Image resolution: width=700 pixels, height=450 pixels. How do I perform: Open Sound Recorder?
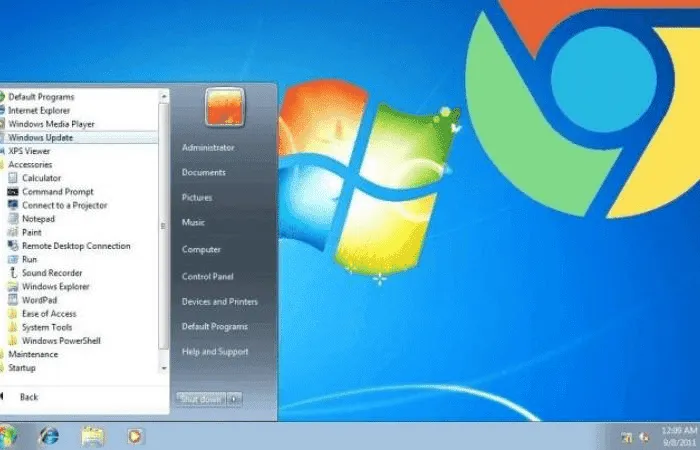click(x=52, y=272)
